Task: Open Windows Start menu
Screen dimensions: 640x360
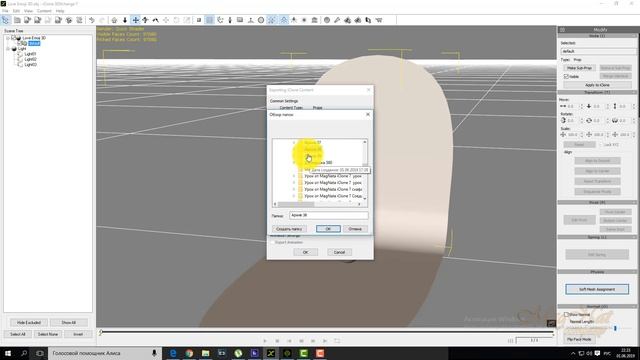Action: tap(8, 353)
